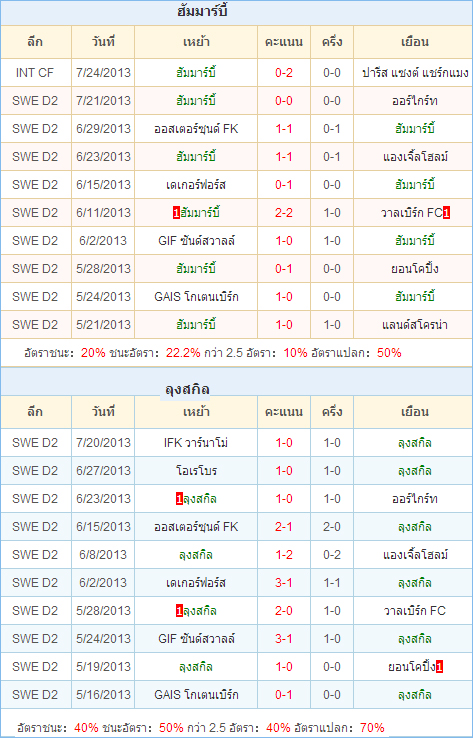The height and width of the screenshot is (738, 473).
Task: Click the คะแนน header in ฮัมมาร์บี้ table
Action: (284, 42)
